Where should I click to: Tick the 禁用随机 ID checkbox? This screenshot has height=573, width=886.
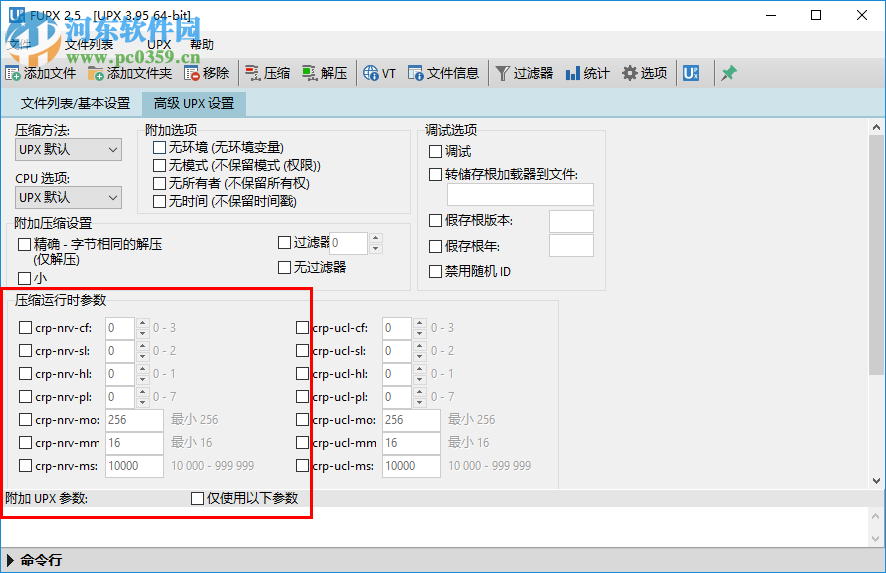435,272
